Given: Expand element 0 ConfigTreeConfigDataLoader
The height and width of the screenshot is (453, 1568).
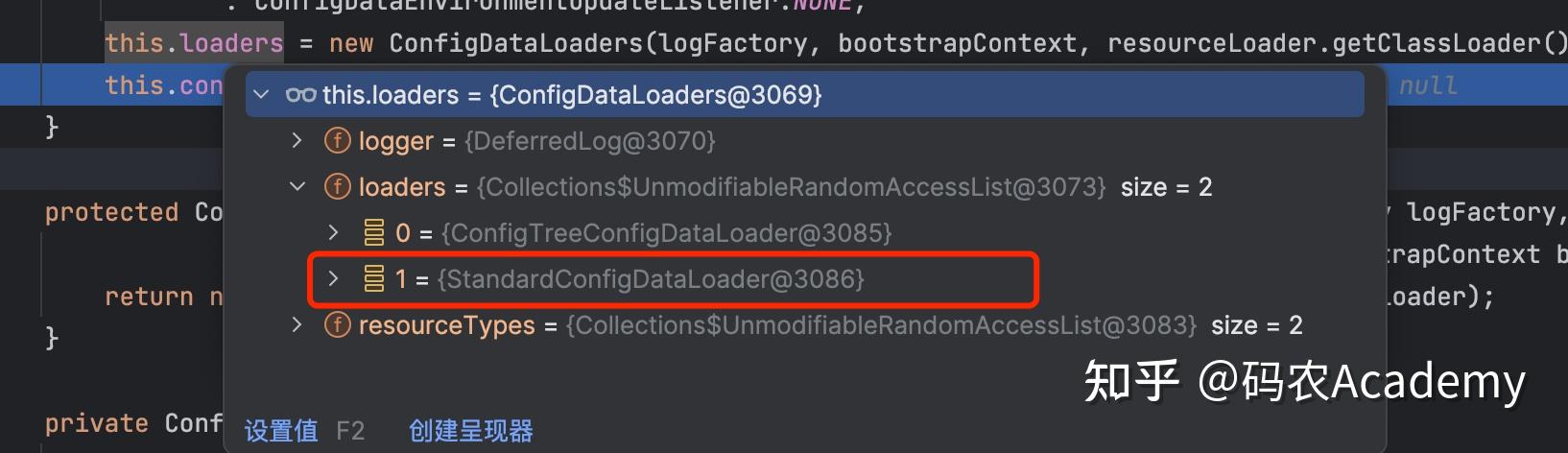Looking at the screenshot, I should click(333, 233).
